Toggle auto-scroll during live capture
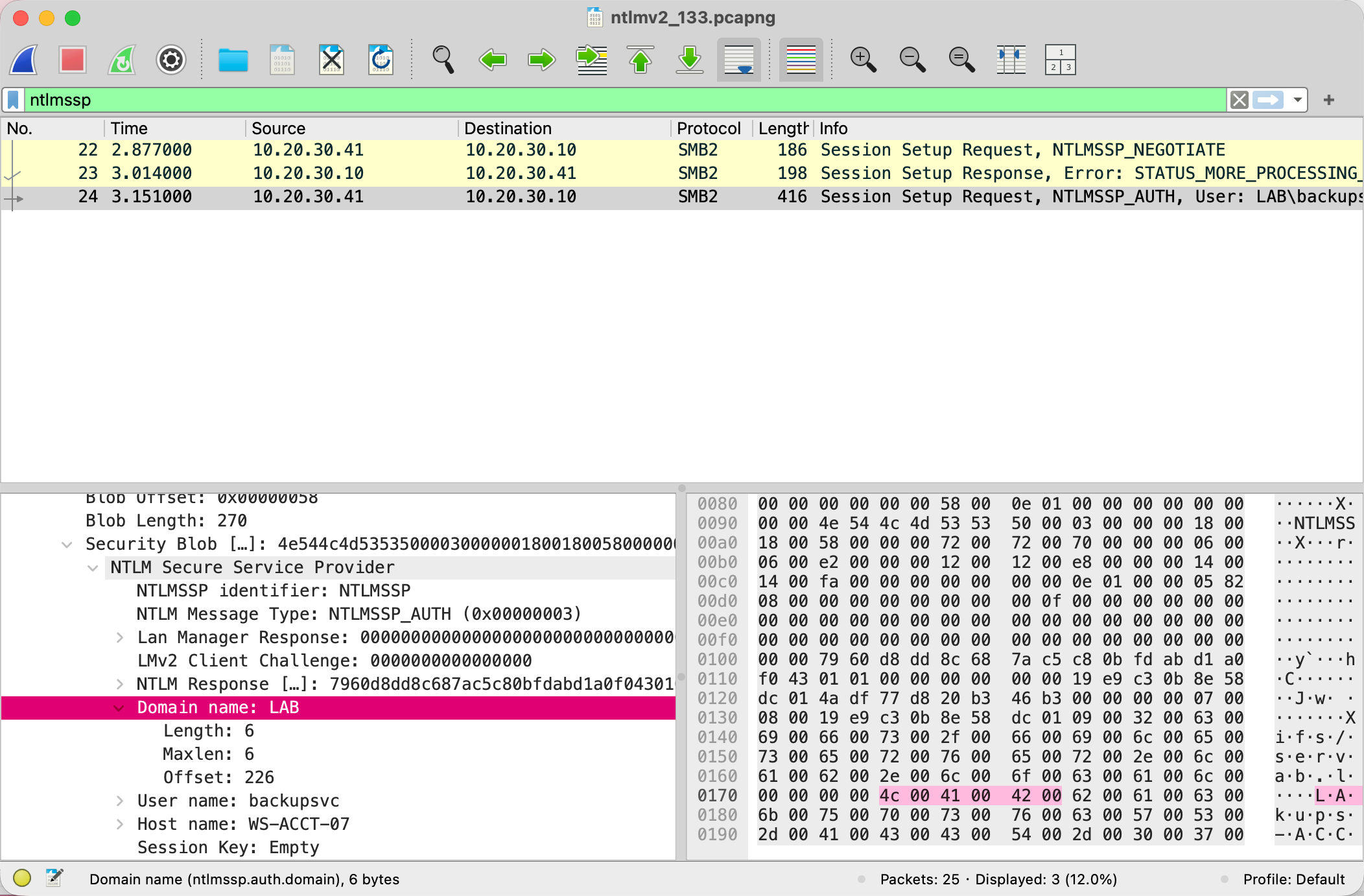1364x896 pixels. point(739,60)
